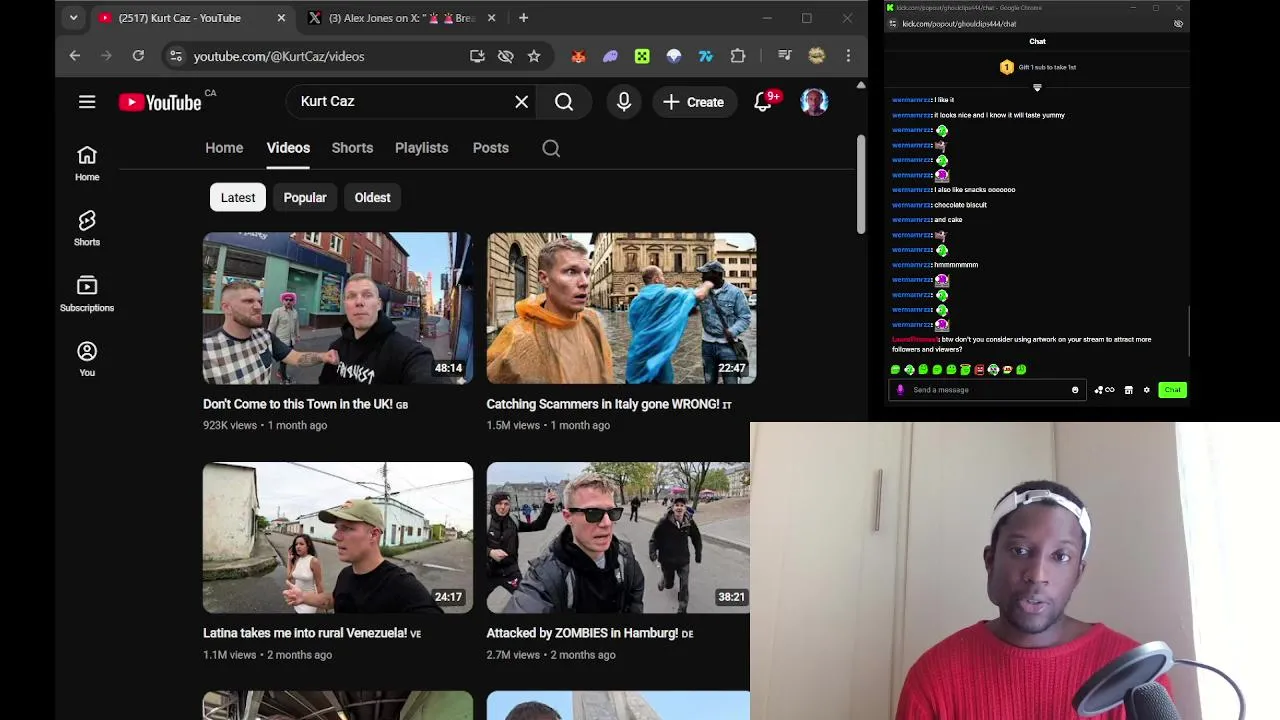Image resolution: width=1280 pixels, height=720 pixels.
Task: Expand the gift sub leaderboard arrow in Kick
Action: (1037, 88)
